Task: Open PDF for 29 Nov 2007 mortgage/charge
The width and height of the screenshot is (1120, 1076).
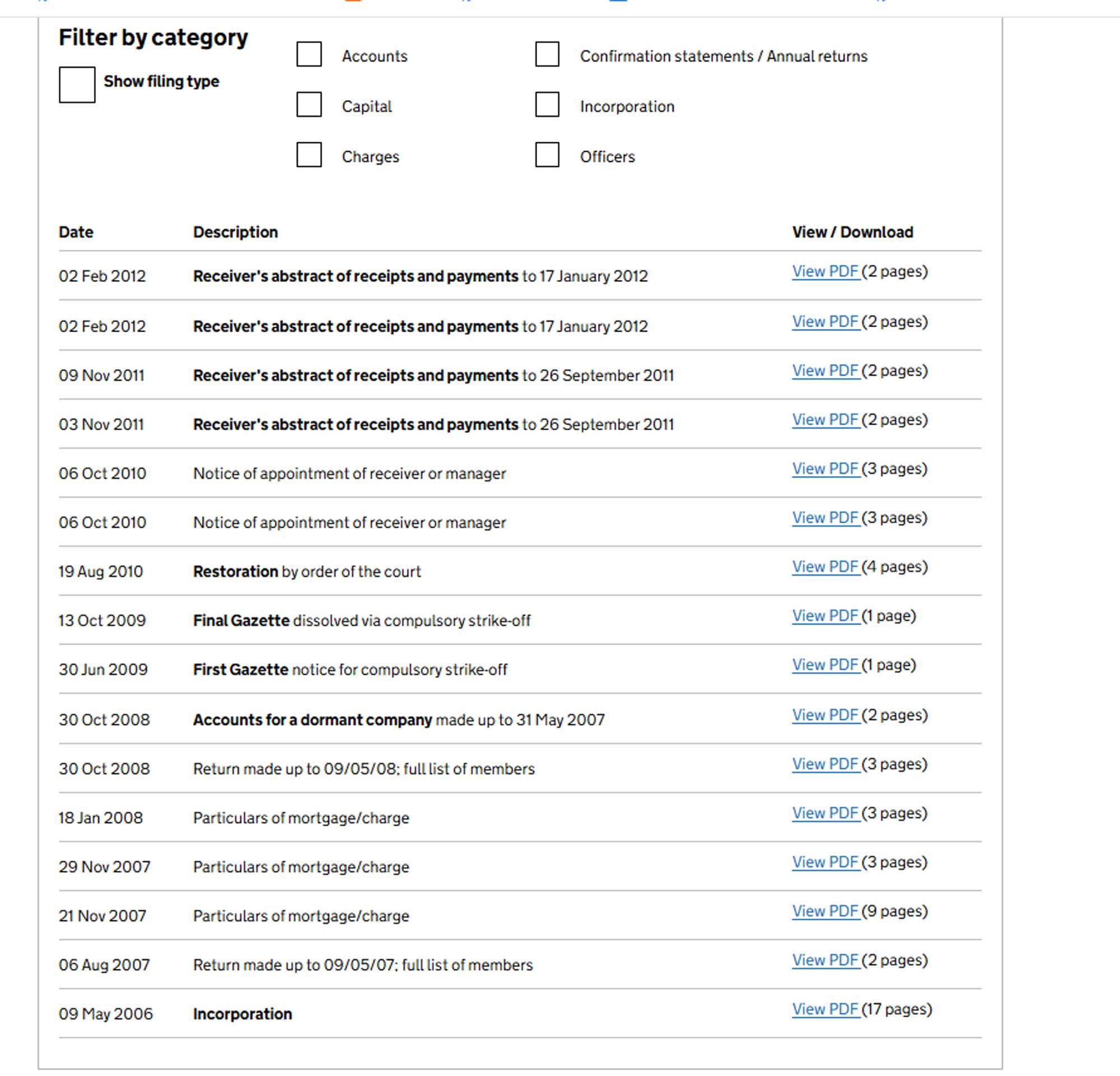Action: (x=825, y=862)
